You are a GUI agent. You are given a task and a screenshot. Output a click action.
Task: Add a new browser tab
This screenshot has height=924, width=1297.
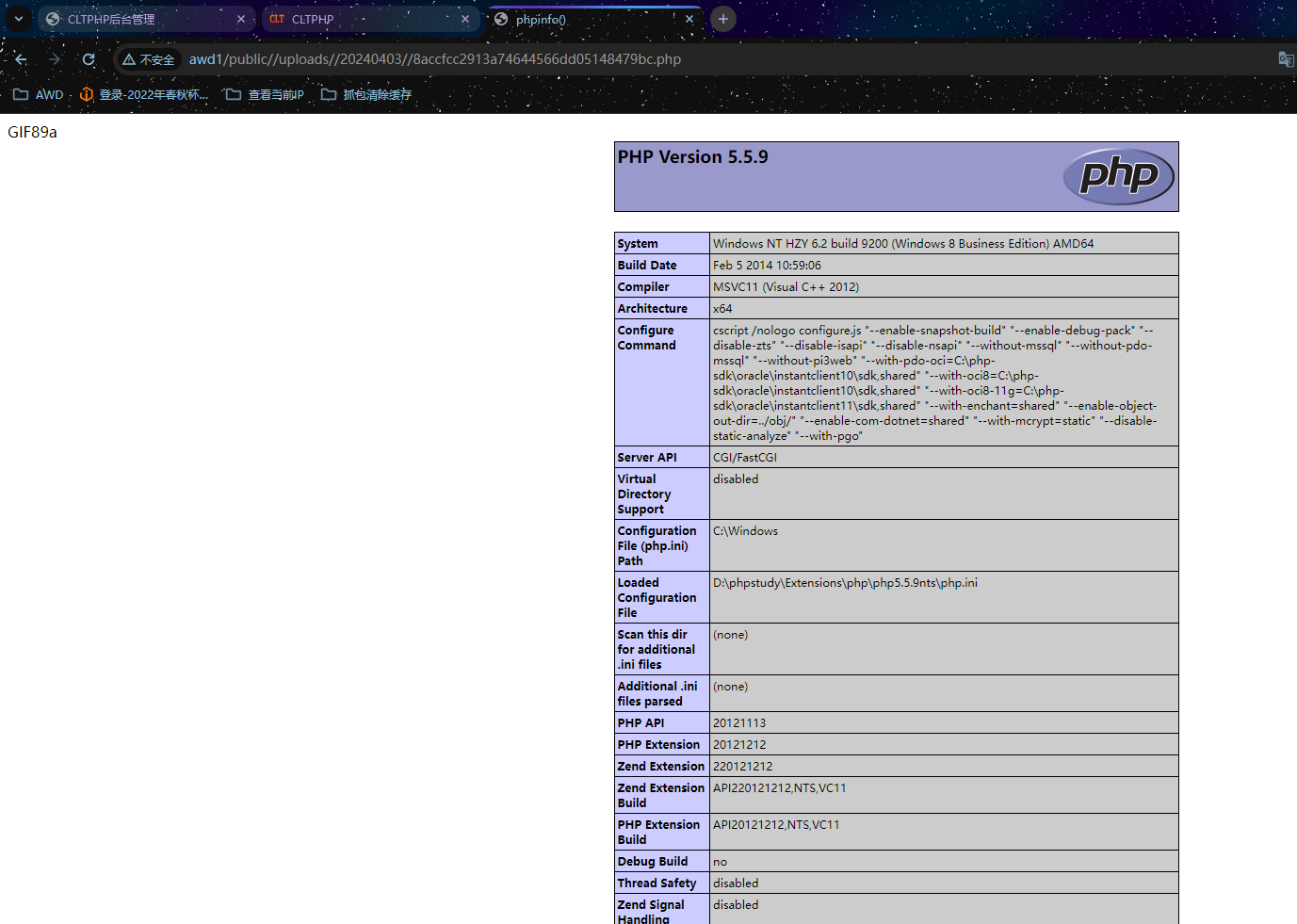point(723,19)
